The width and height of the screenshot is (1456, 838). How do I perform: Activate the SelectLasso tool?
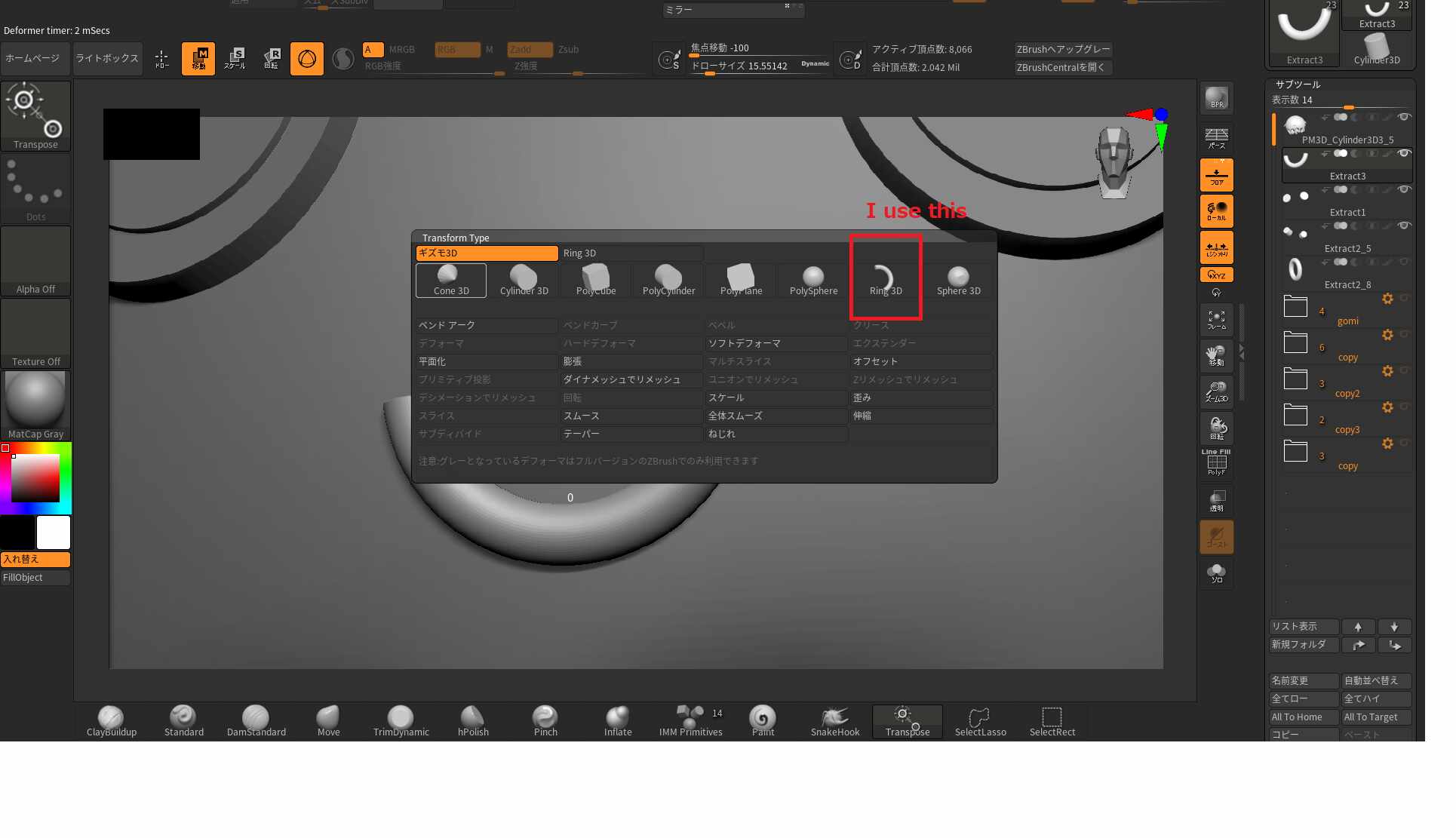coord(979,720)
